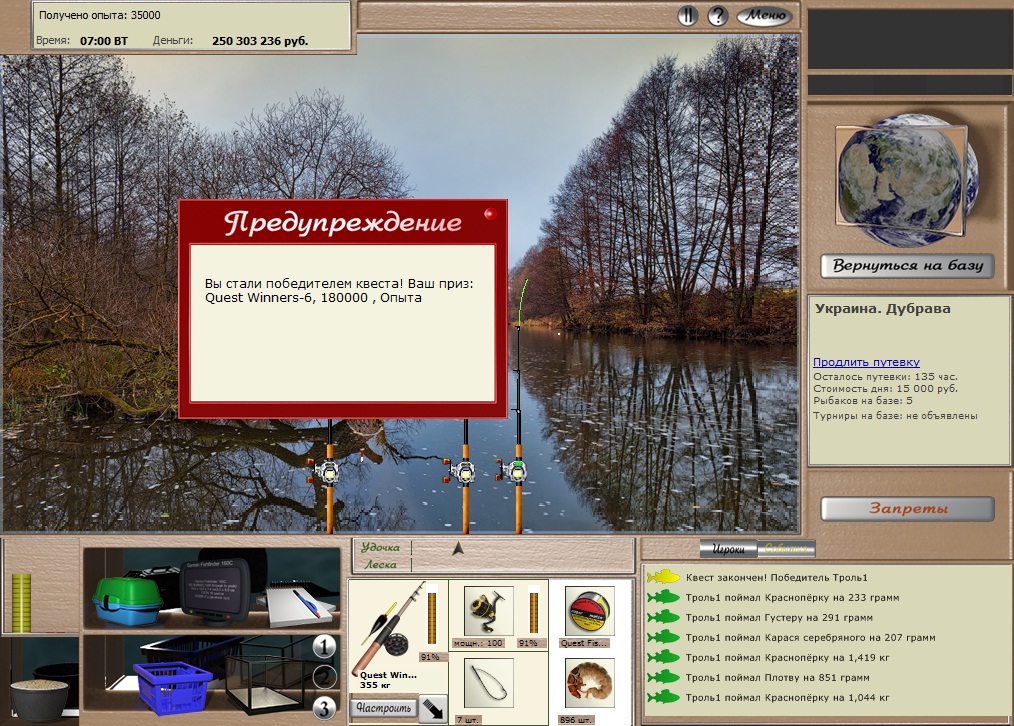The height and width of the screenshot is (726, 1014).
Task: Click fish icon beside Плотву на 851 грамм
Action: click(663, 677)
